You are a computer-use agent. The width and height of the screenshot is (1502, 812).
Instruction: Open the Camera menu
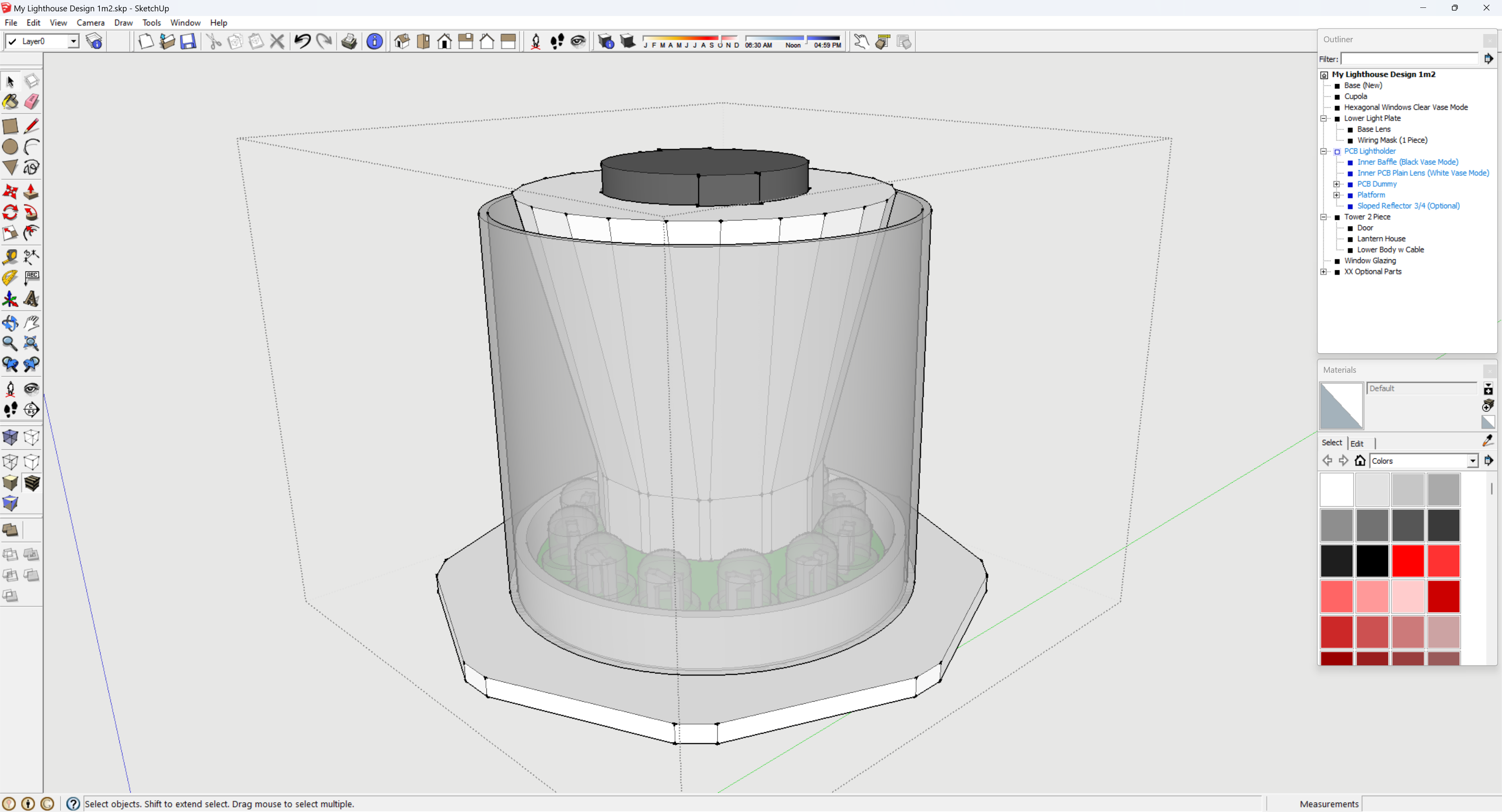90,23
